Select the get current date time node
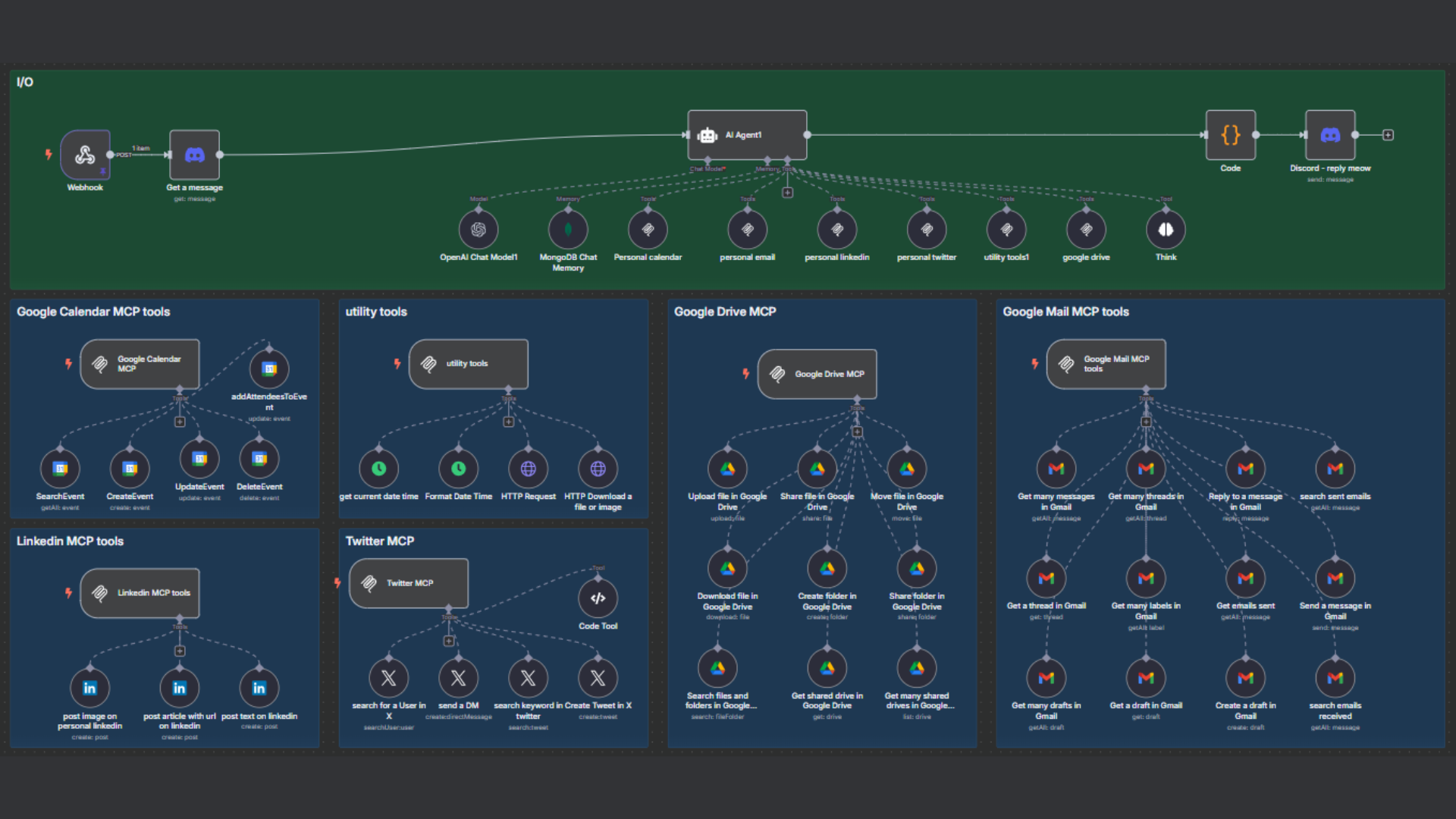 pyautogui.click(x=378, y=469)
